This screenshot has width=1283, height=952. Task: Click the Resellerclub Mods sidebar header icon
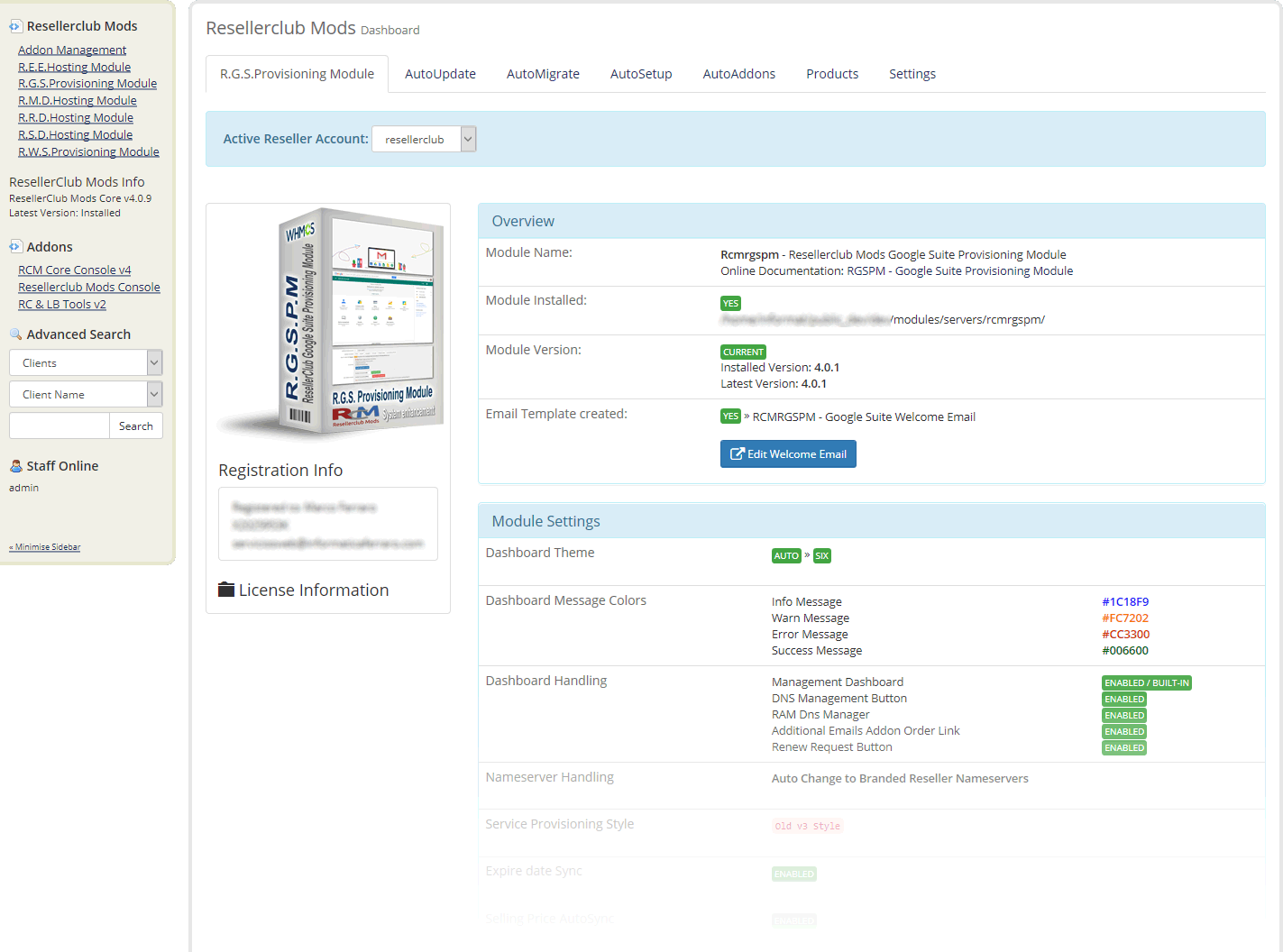coord(15,26)
